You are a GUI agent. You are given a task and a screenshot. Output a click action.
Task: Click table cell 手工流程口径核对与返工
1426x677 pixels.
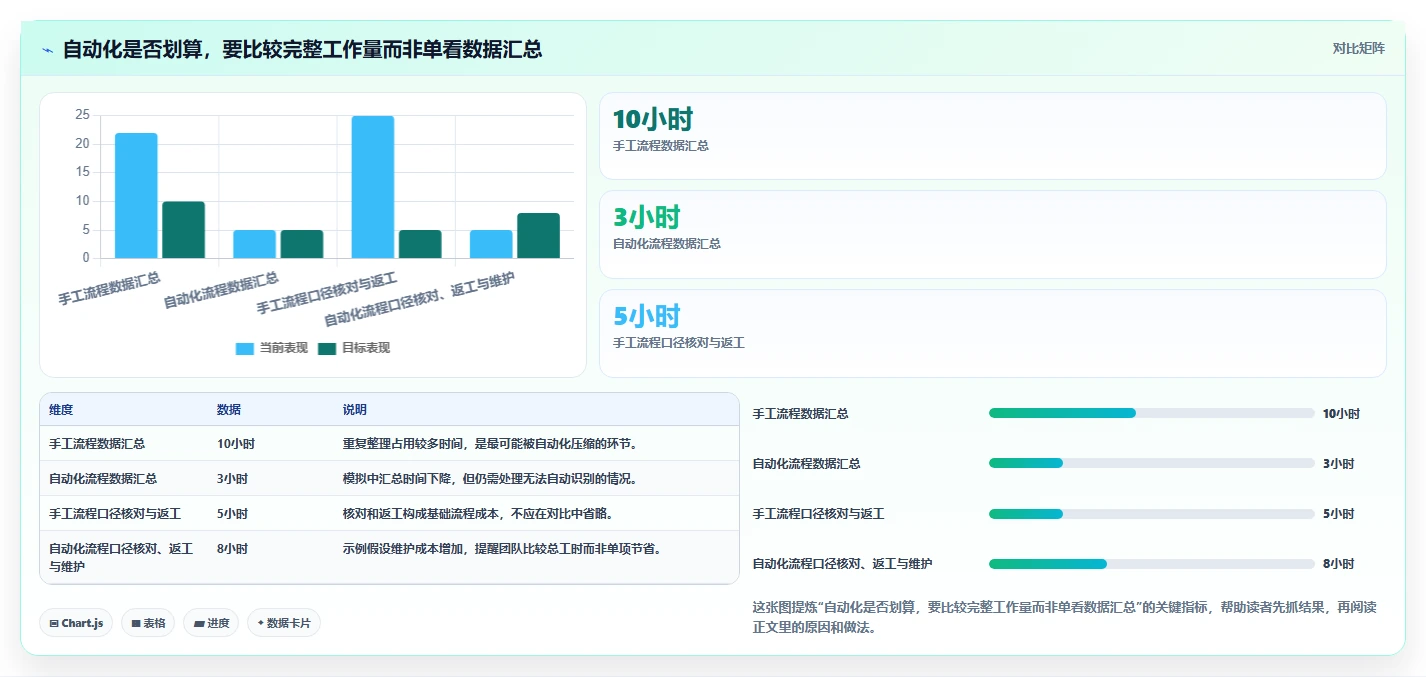tap(115, 514)
